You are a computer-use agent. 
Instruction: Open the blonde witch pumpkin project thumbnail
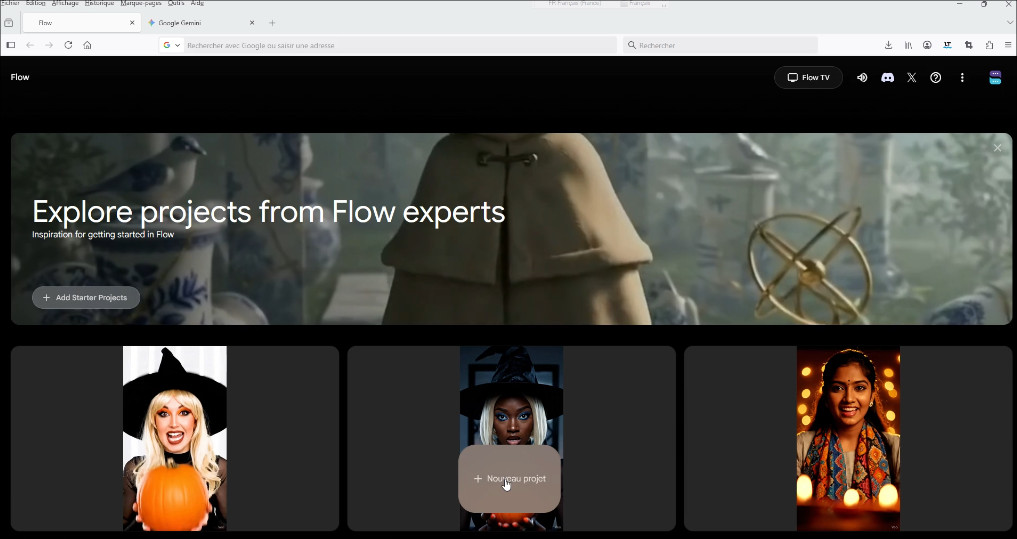[175, 438]
